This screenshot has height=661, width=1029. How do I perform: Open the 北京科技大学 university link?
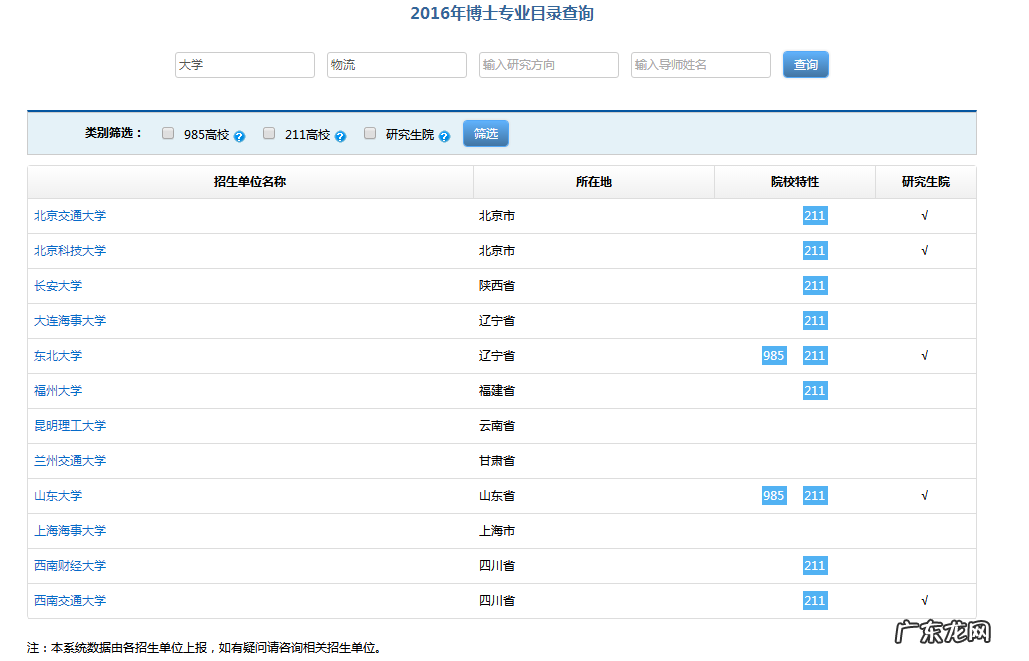pos(69,250)
